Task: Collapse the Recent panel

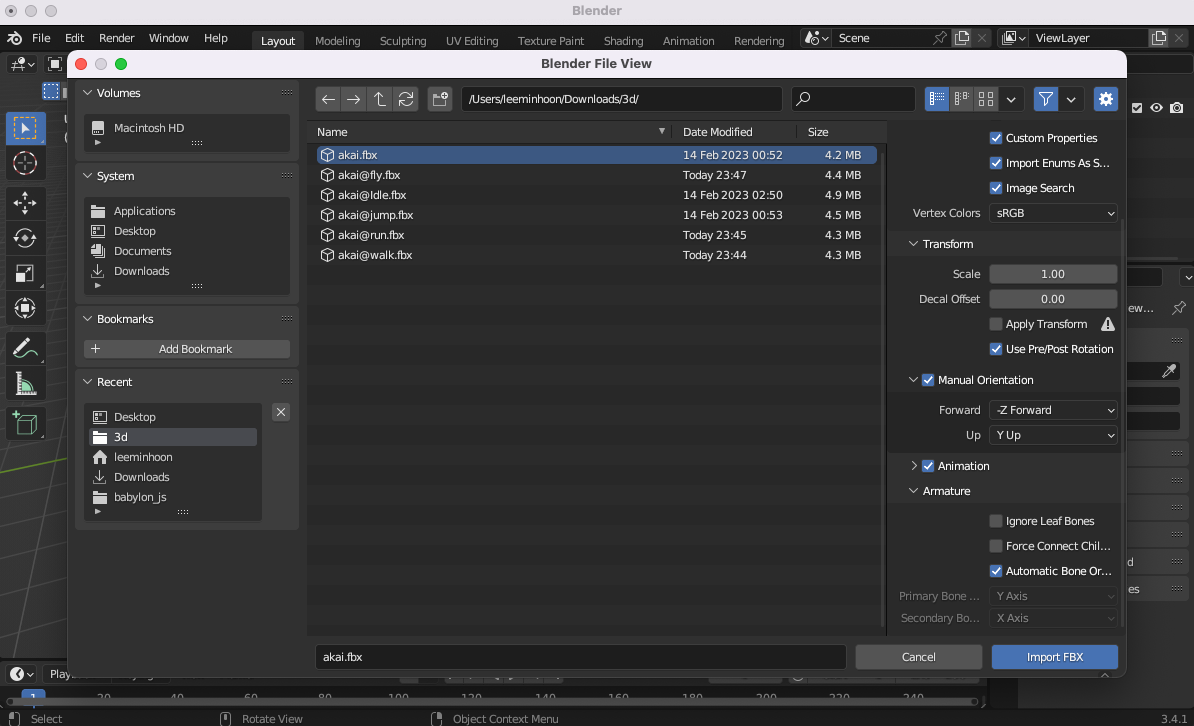Action: [x=88, y=382]
